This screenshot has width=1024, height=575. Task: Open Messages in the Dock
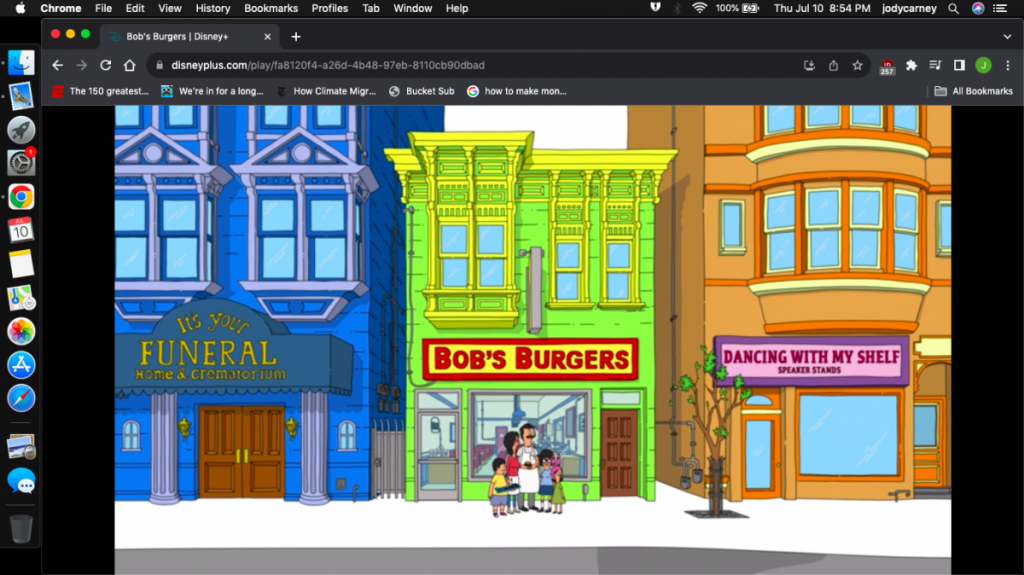coord(21,482)
